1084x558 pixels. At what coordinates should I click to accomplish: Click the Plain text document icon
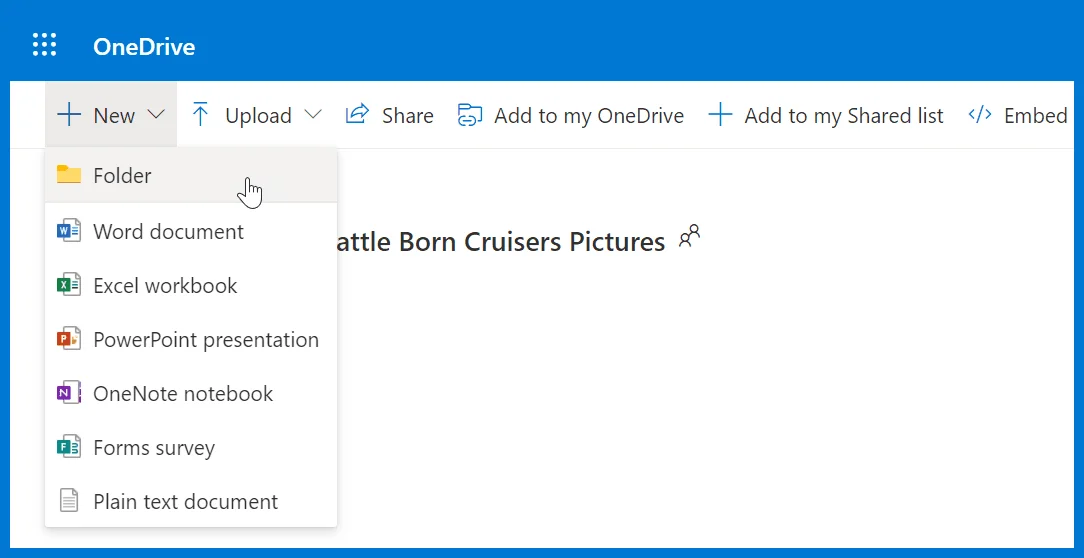click(68, 501)
